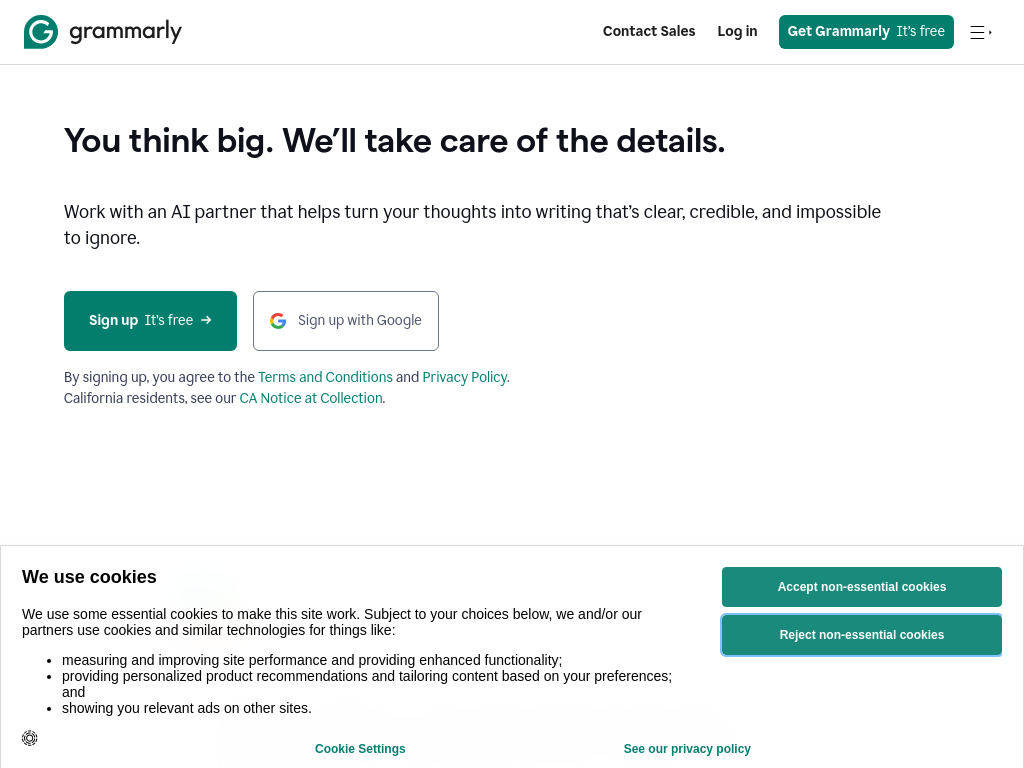Choose Sign up with Google
The width and height of the screenshot is (1024, 768).
345,320
